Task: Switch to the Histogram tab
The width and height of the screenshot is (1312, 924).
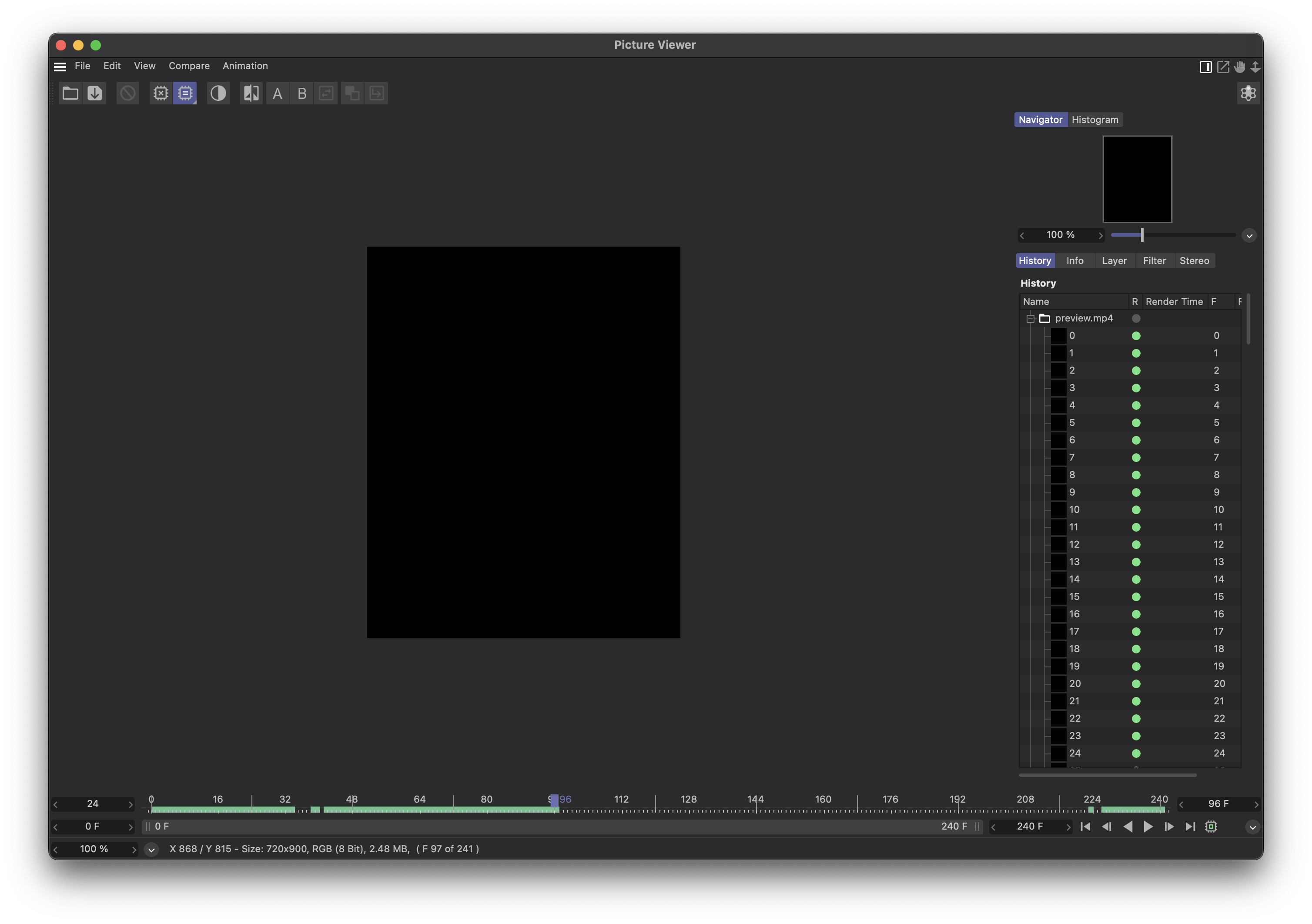Action: click(x=1095, y=120)
